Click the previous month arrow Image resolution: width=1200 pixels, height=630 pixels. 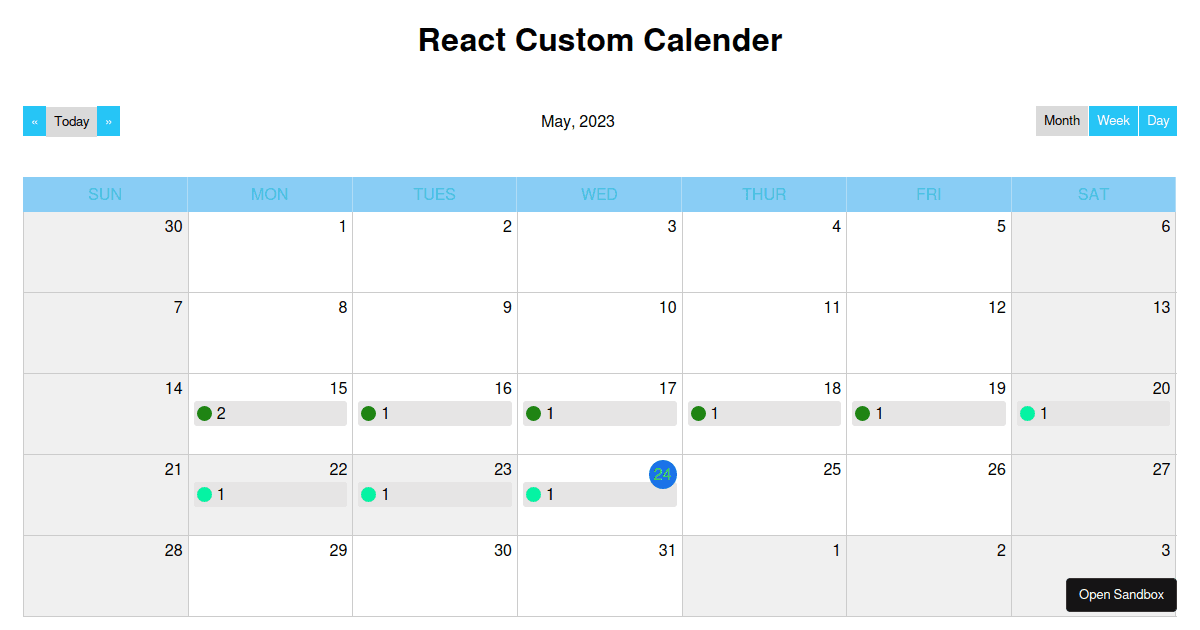point(33,120)
